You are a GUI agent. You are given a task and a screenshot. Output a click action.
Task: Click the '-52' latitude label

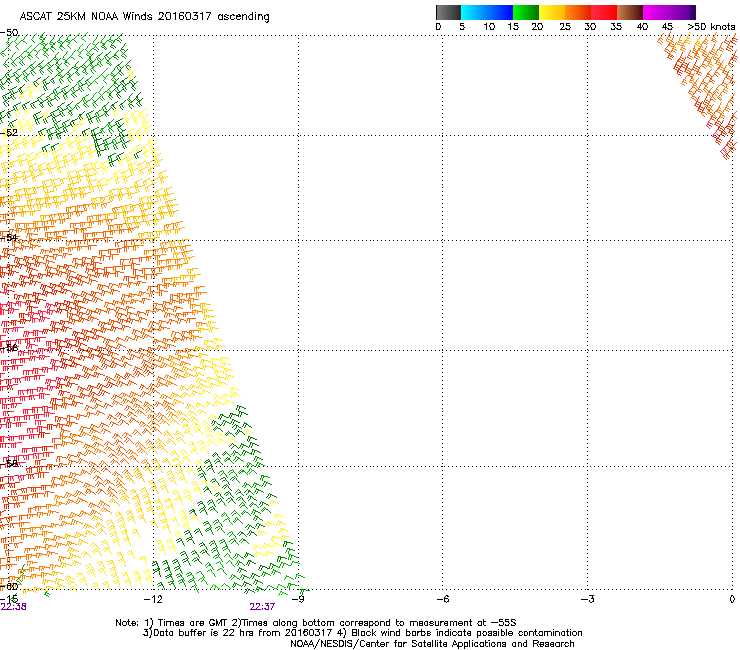pyautogui.click(x=9, y=133)
